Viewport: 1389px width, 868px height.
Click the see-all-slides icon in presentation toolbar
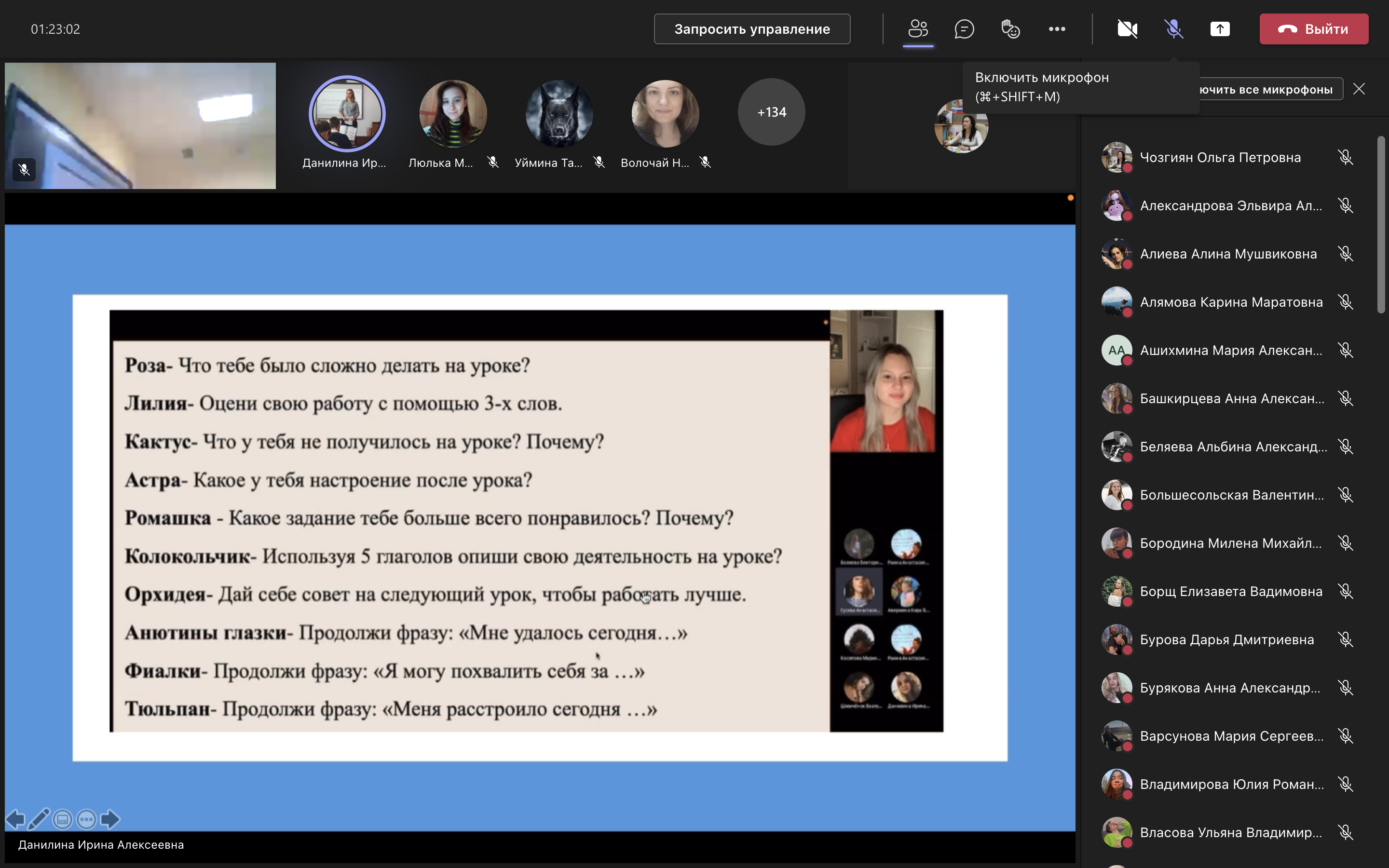(x=63, y=819)
